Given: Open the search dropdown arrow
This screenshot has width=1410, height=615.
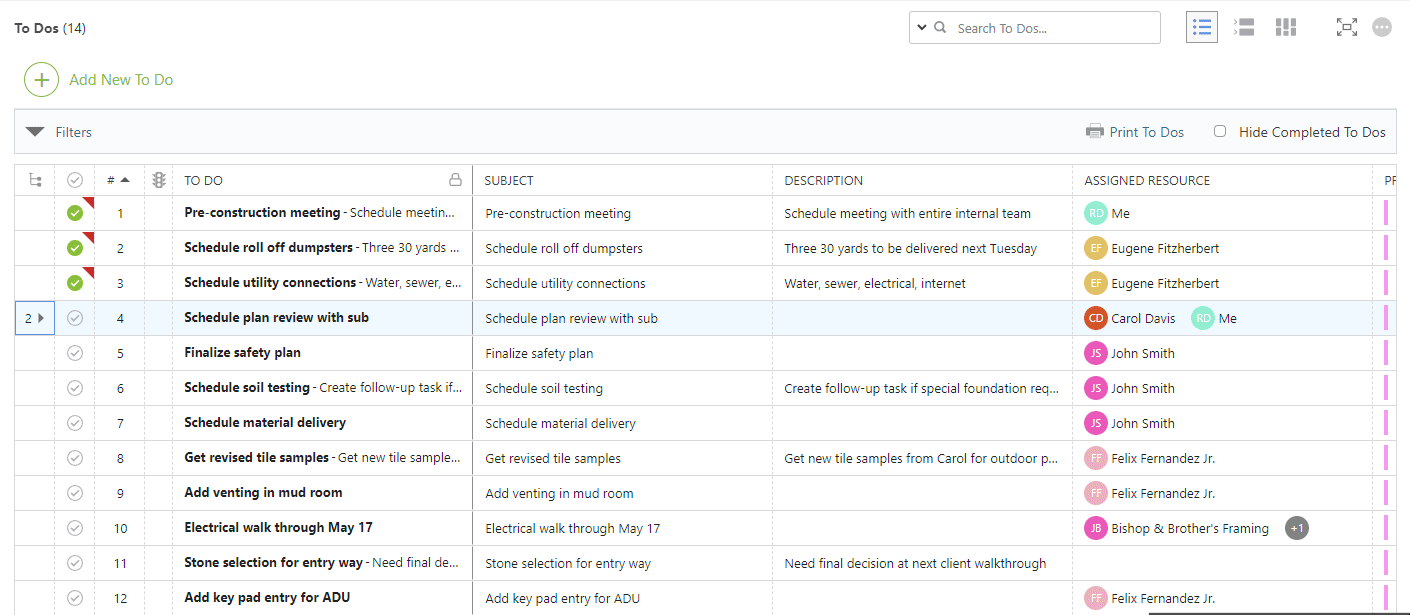Looking at the screenshot, I should (x=921, y=27).
